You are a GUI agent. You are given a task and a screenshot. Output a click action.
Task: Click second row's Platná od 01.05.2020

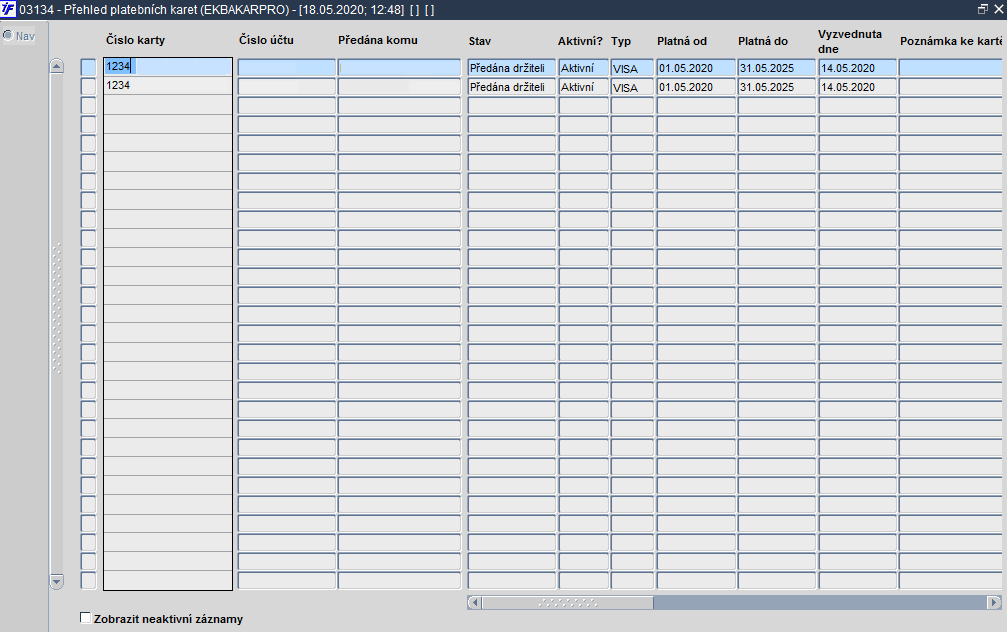696,87
